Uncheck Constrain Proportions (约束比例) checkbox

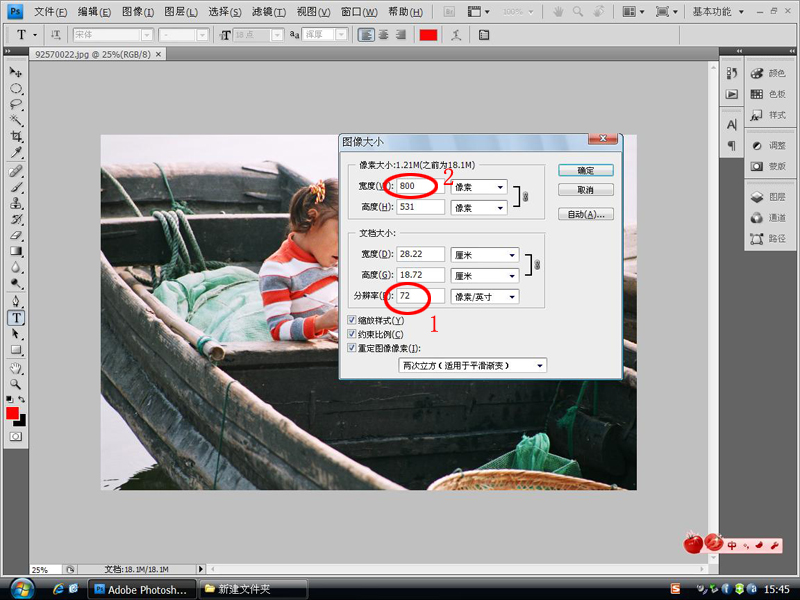350,334
